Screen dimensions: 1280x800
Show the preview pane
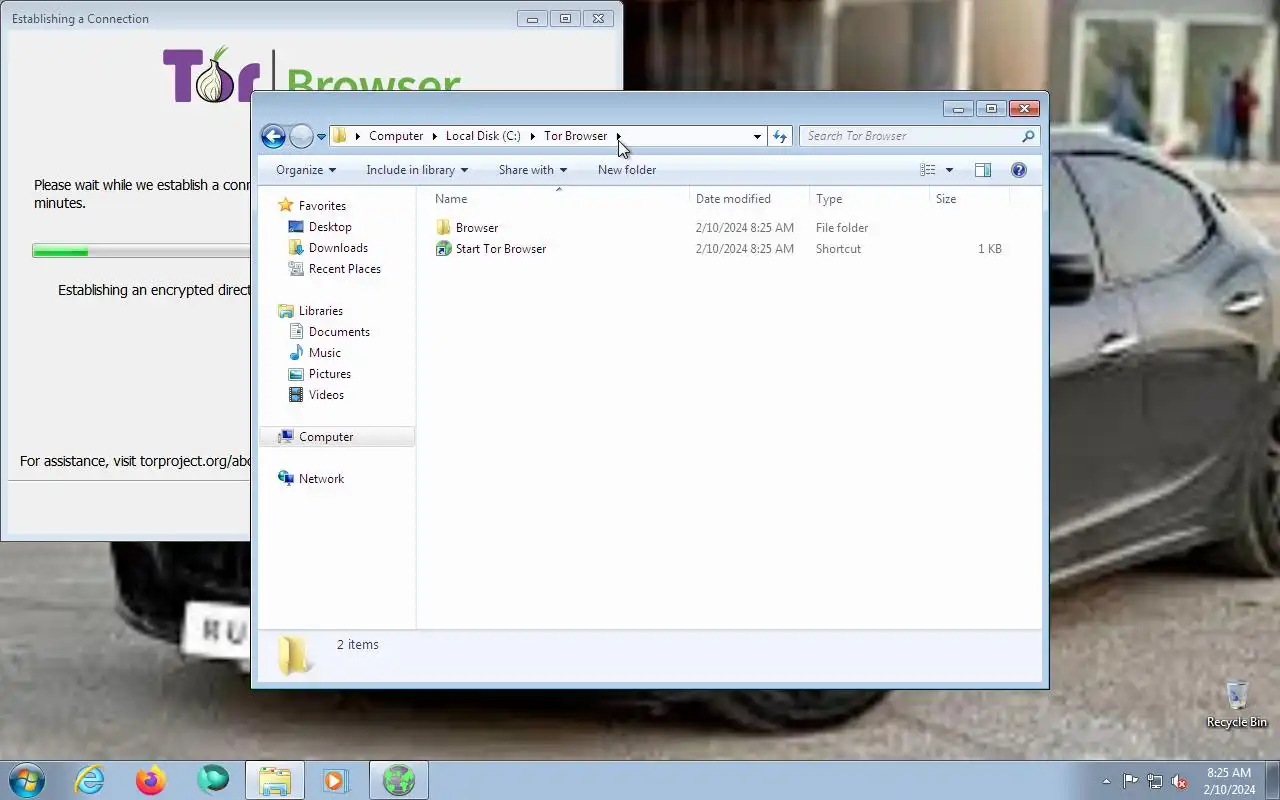[x=983, y=170]
